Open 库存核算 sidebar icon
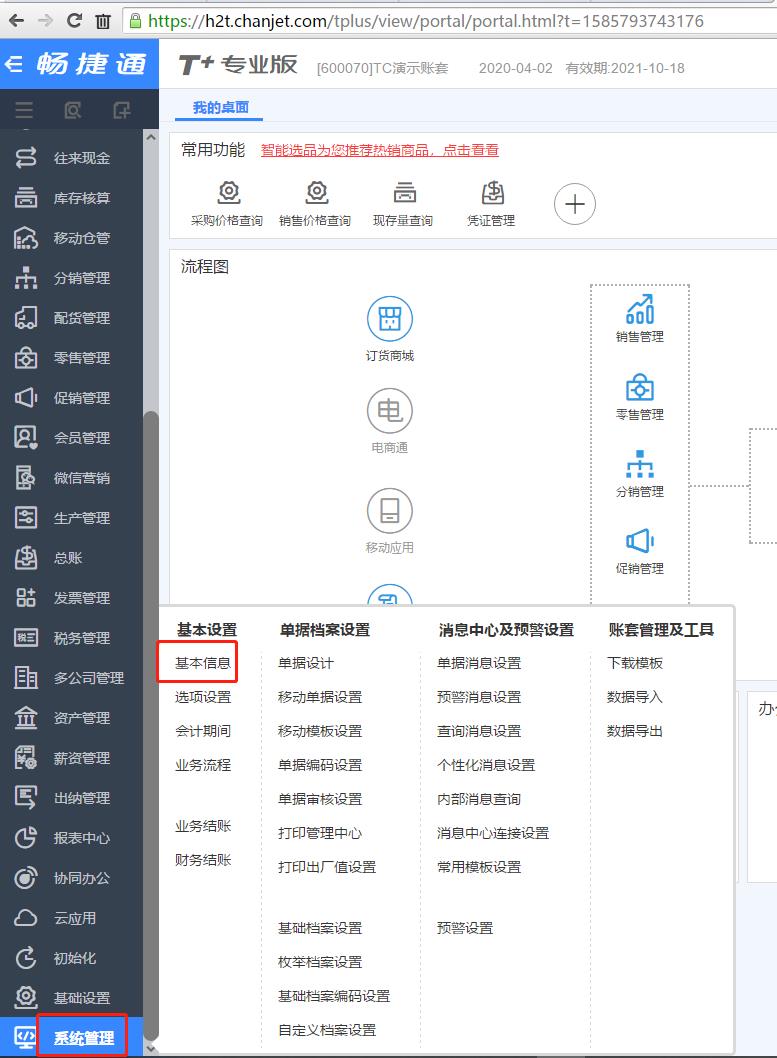Viewport: 777px width, 1058px height. click(26, 198)
